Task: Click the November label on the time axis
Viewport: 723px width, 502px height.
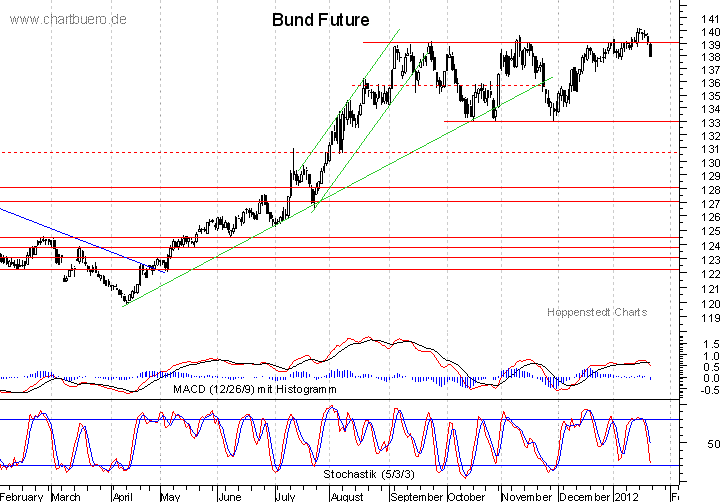Action: click(x=527, y=496)
